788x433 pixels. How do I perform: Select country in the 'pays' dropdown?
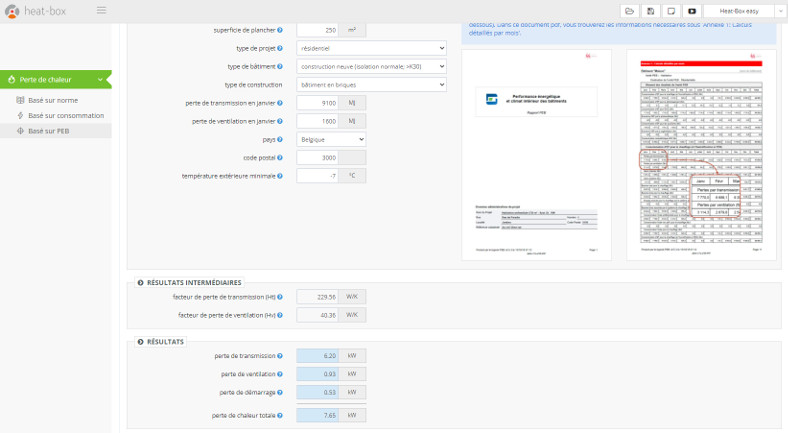(x=331, y=139)
